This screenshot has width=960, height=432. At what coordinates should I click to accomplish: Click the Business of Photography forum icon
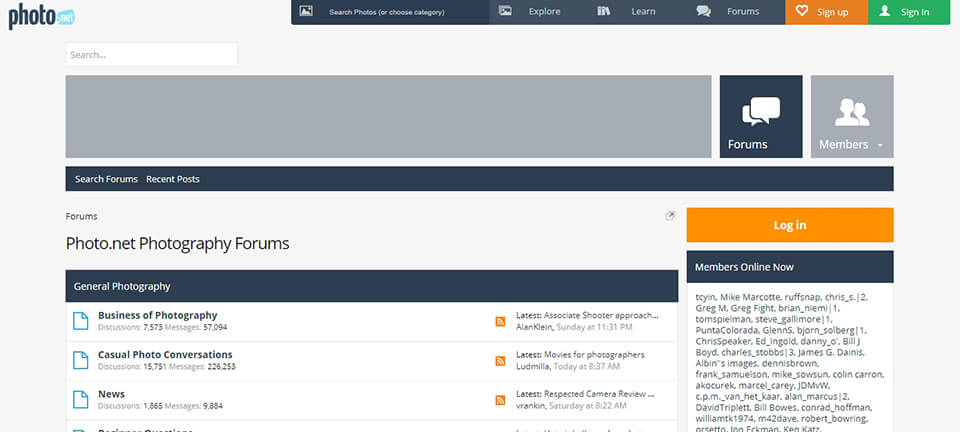81,320
